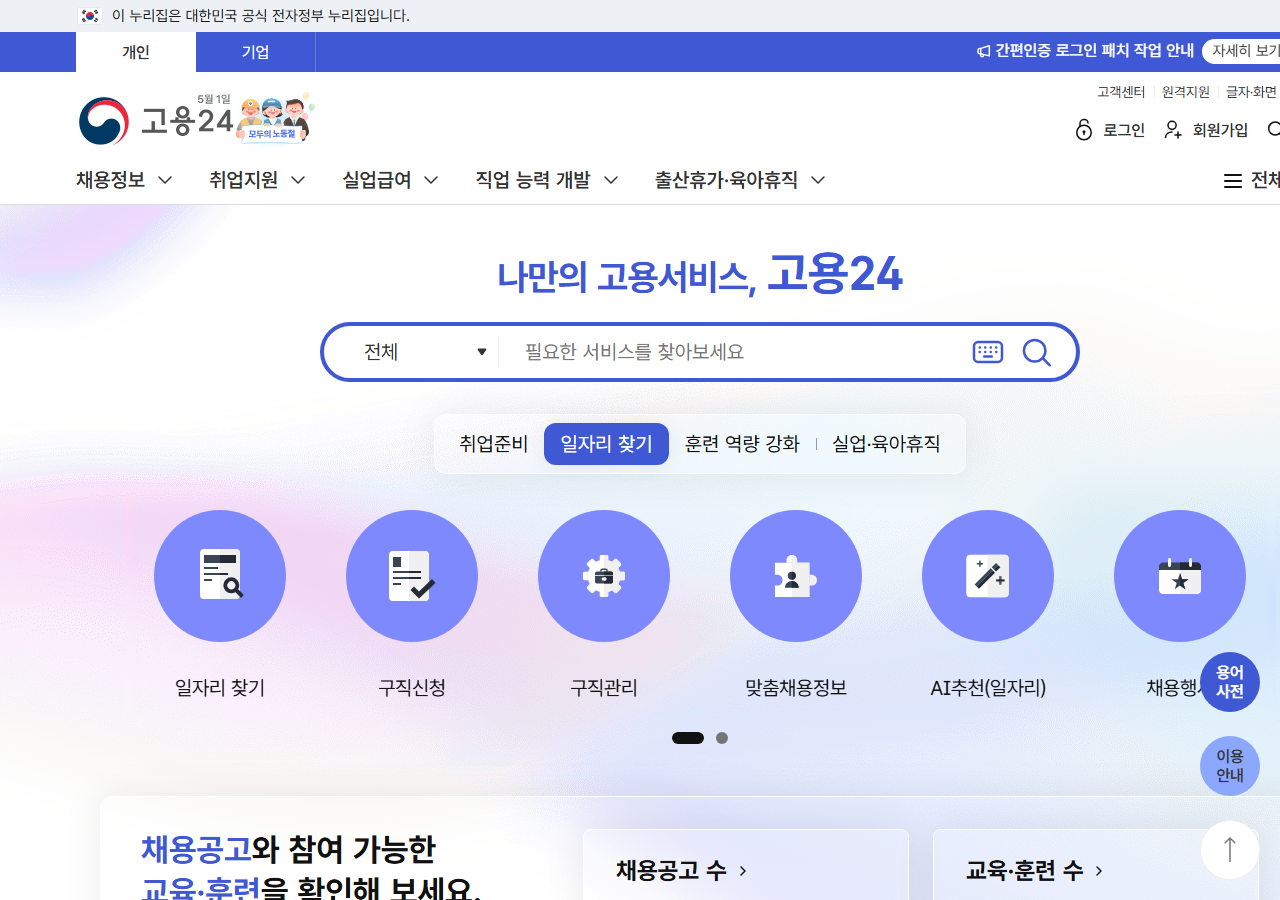Screen dimensions: 1280x900
Task: Open the 일자리 찾기 circle icon
Action: pos(220,576)
